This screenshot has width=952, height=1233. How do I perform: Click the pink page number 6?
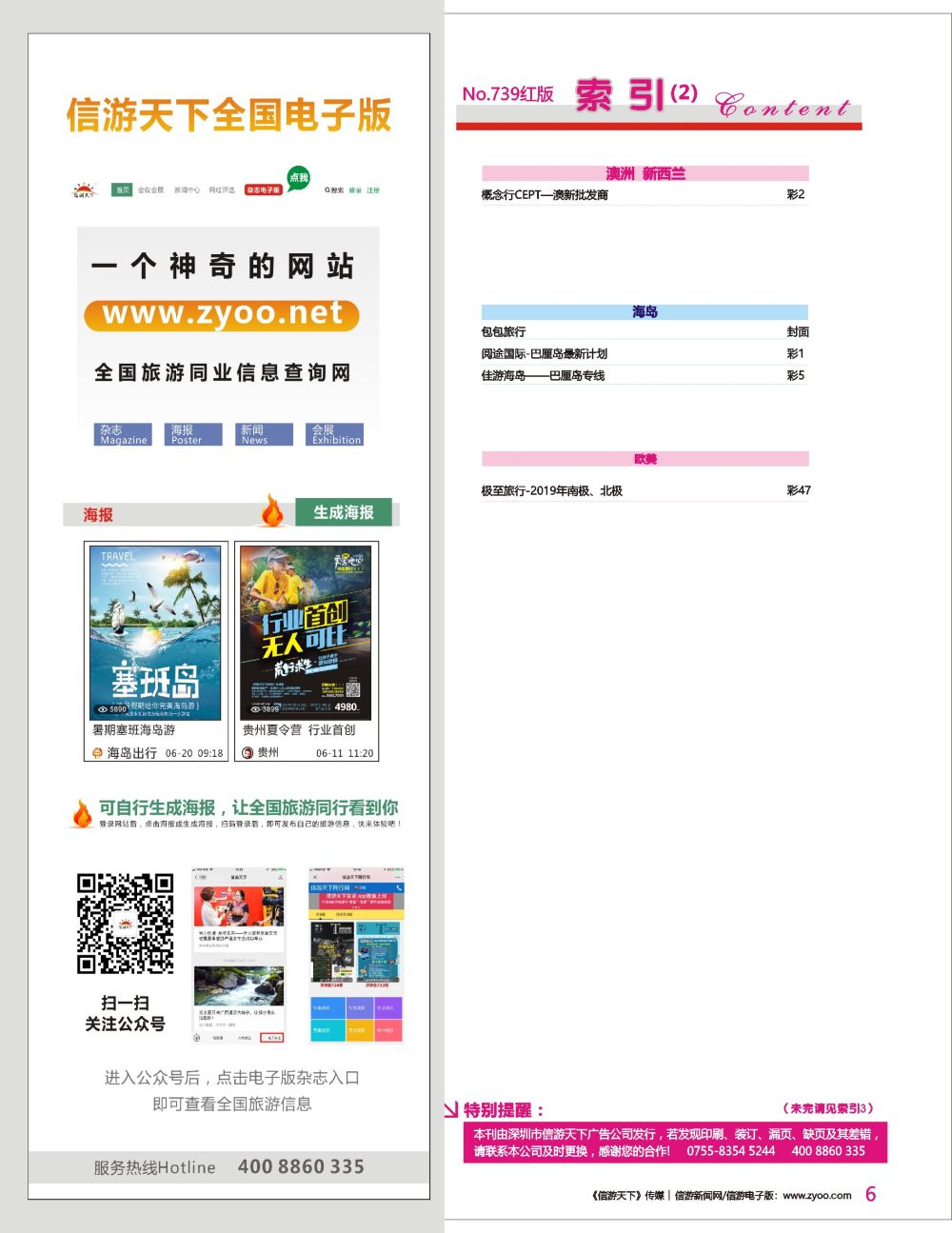[870, 1194]
